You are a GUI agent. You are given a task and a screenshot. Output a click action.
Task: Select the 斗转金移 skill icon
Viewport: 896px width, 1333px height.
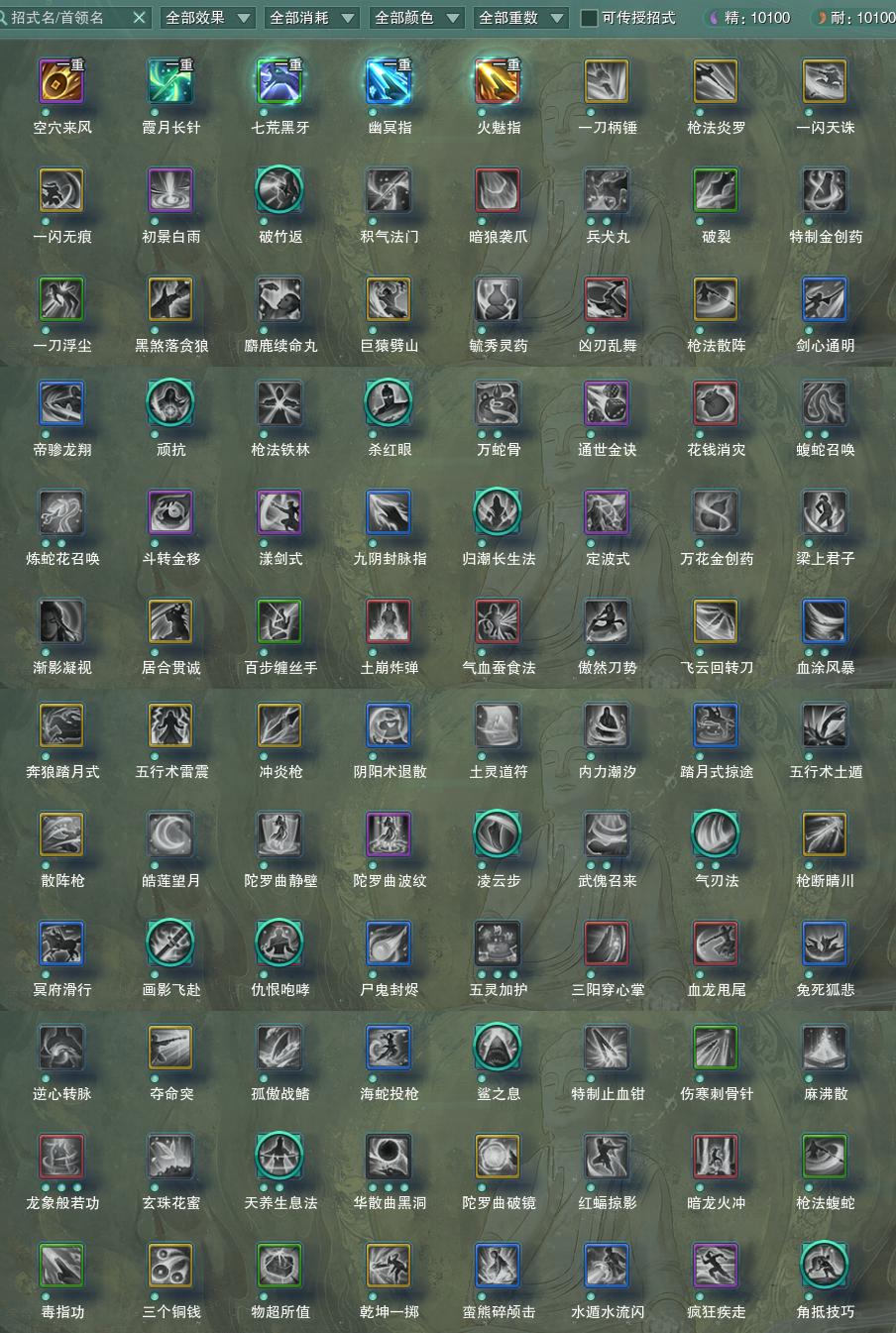point(170,511)
